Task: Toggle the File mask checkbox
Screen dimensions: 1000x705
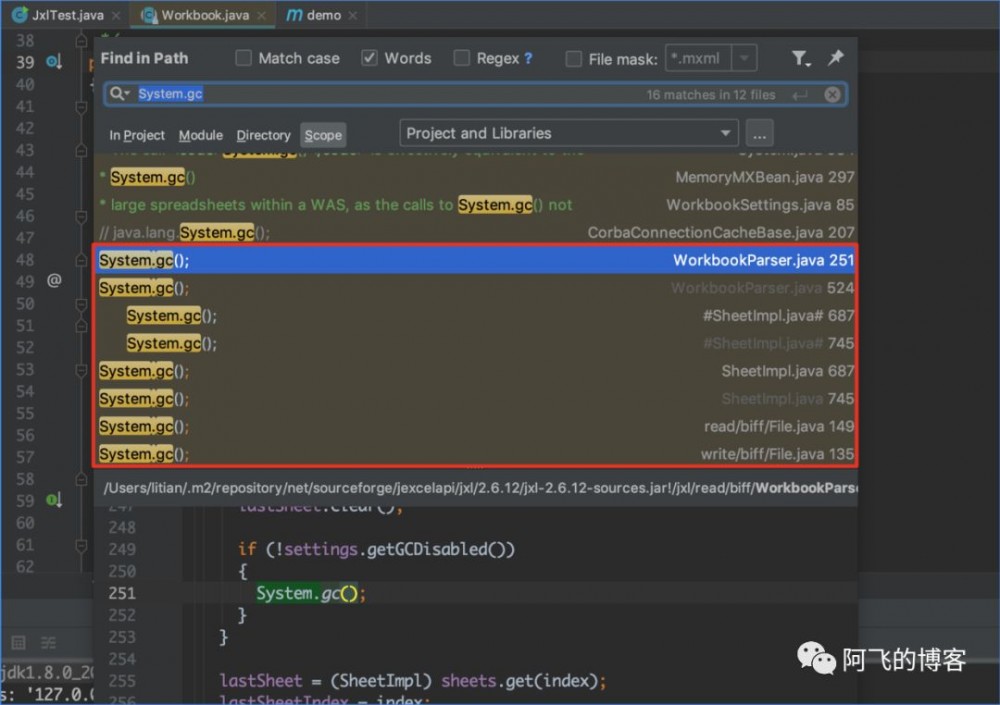Action: pyautogui.click(x=574, y=60)
